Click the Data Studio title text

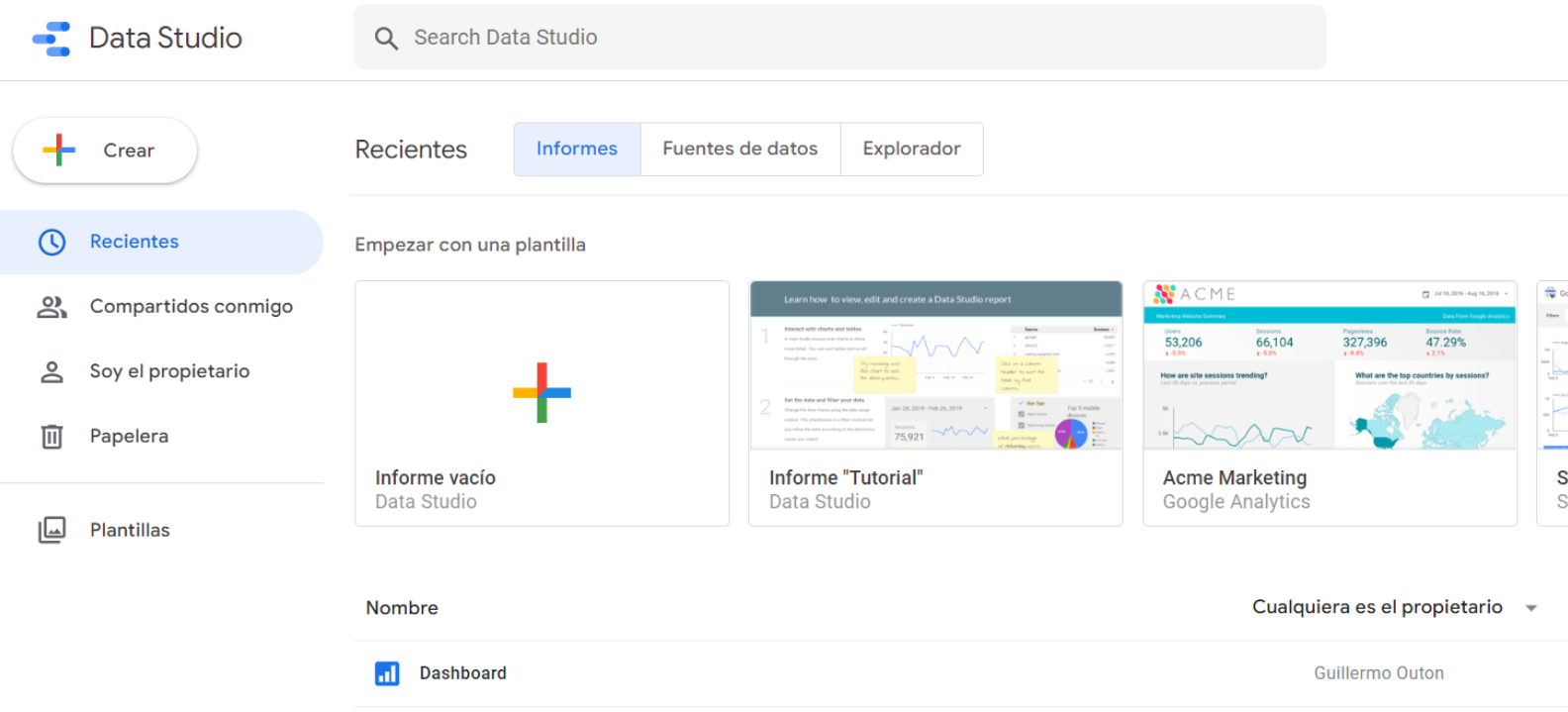pyautogui.click(x=165, y=38)
